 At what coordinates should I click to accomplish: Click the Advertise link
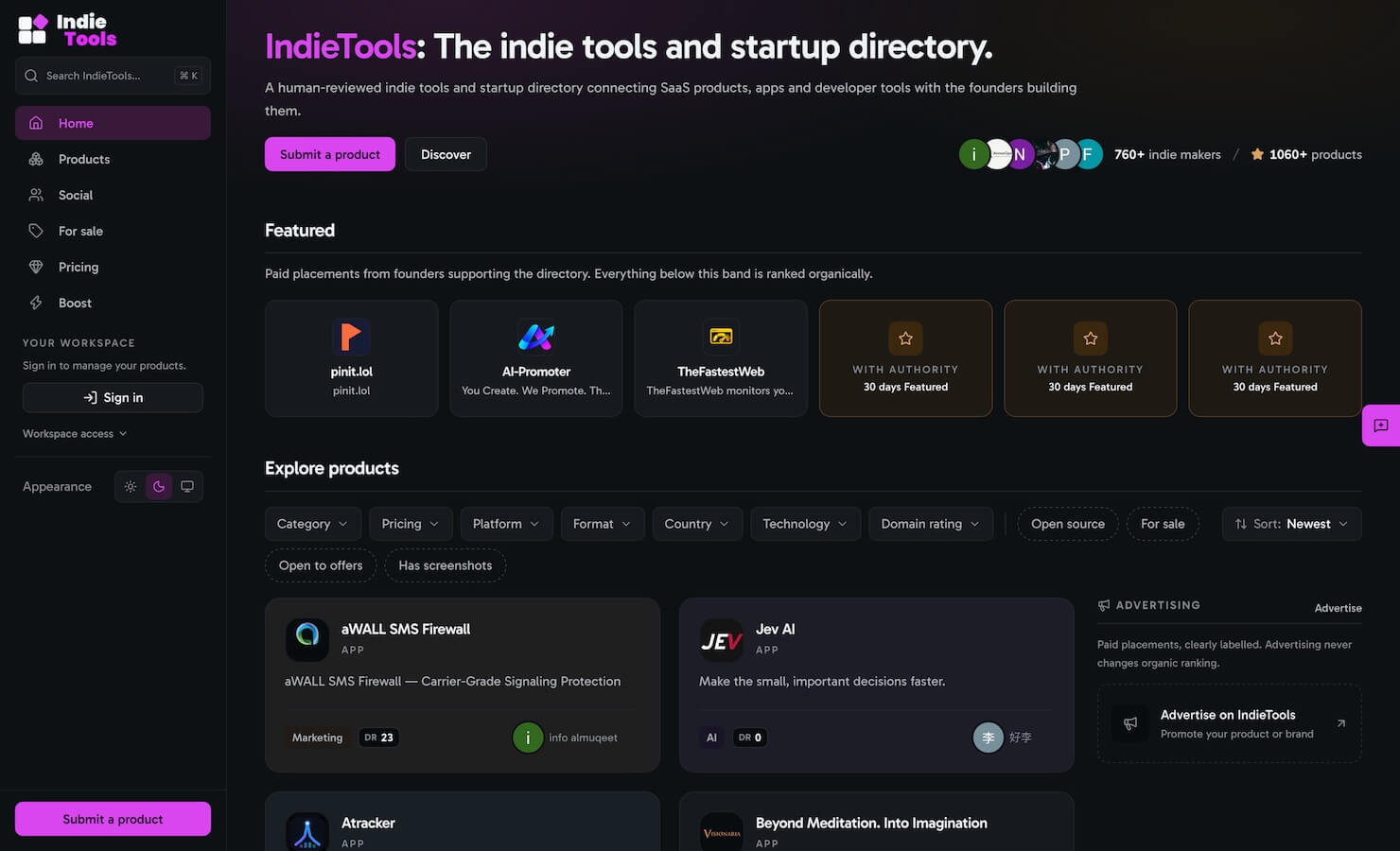click(x=1338, y=608)
